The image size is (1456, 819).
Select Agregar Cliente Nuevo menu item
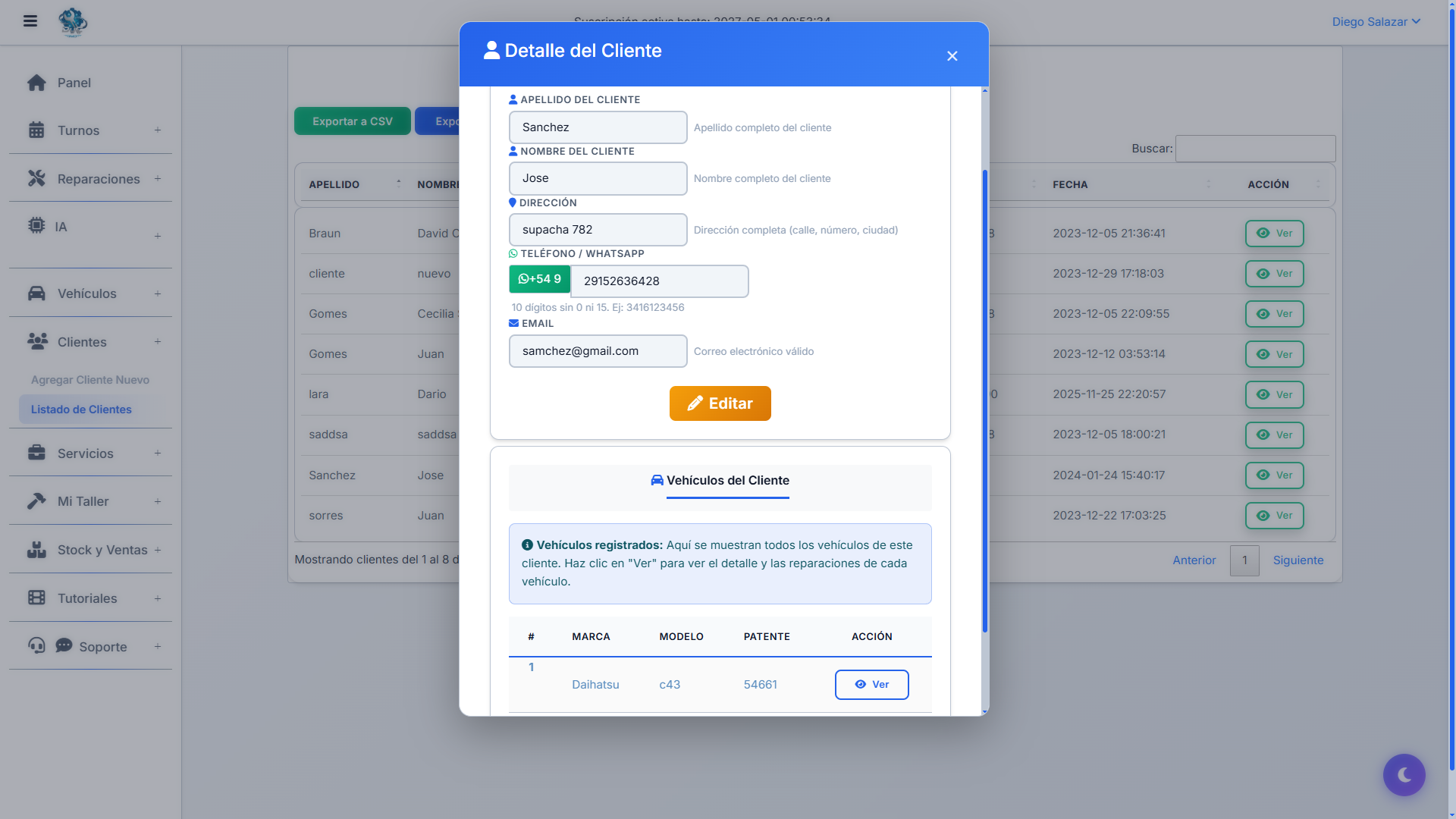pyautogui.click(x=90, y=380)
